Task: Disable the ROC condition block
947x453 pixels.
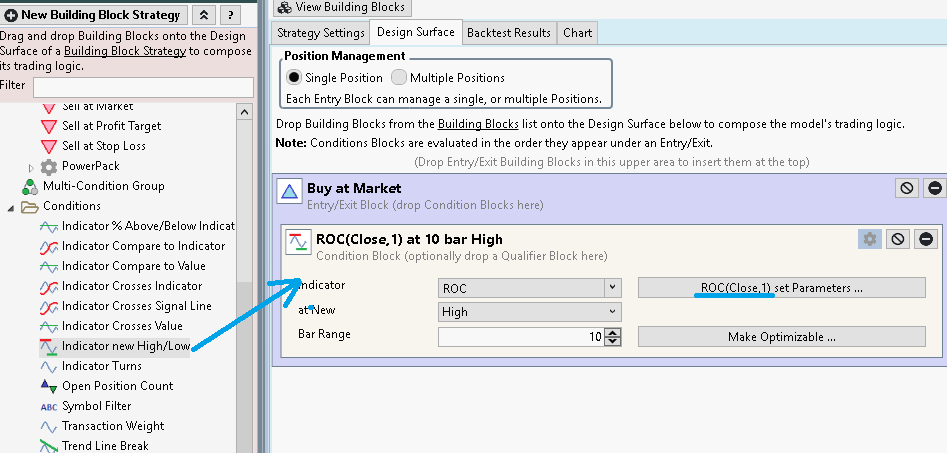Action: 898,239
